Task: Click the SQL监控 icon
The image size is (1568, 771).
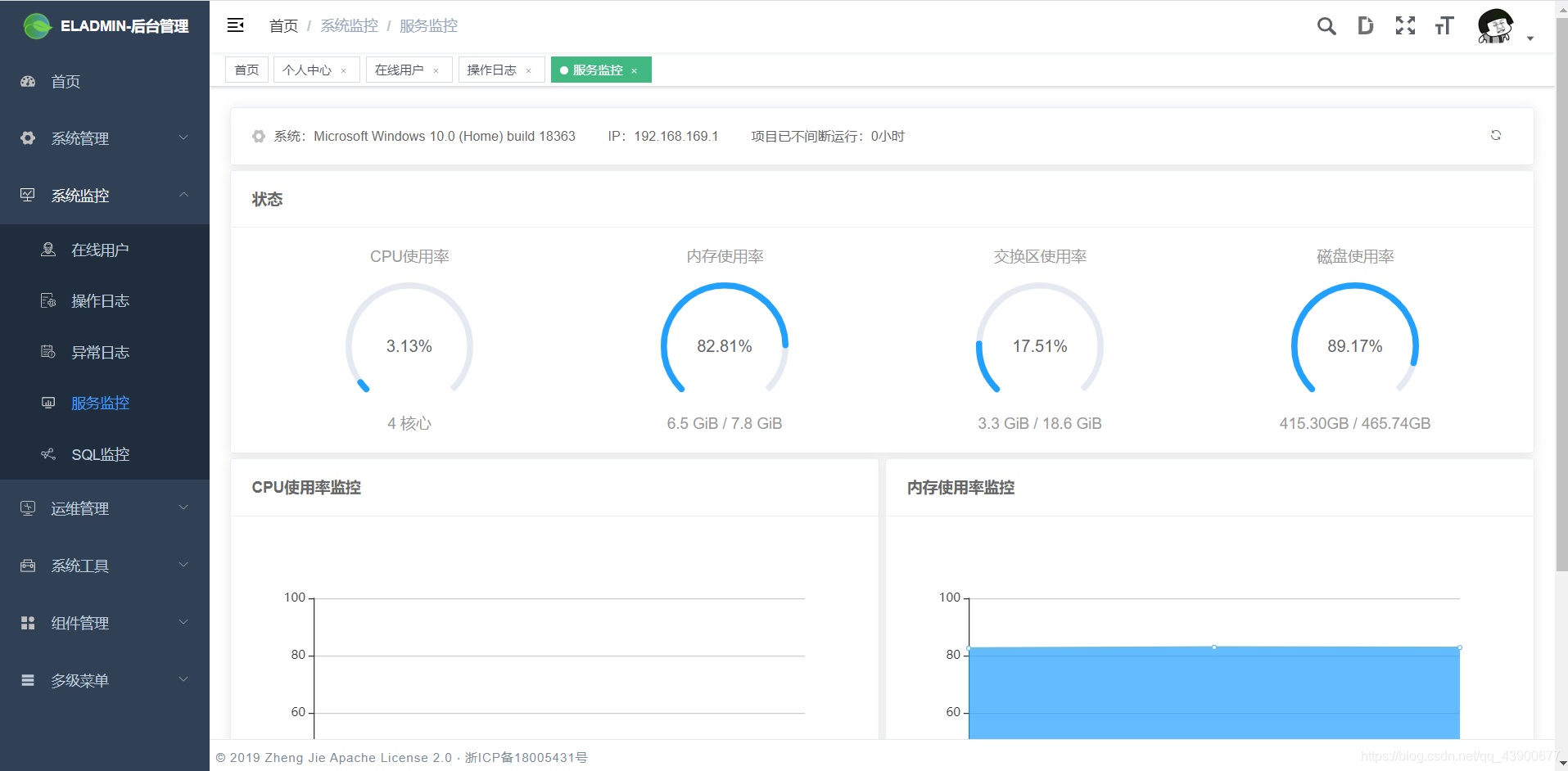Action: click(x=48, y=454)
